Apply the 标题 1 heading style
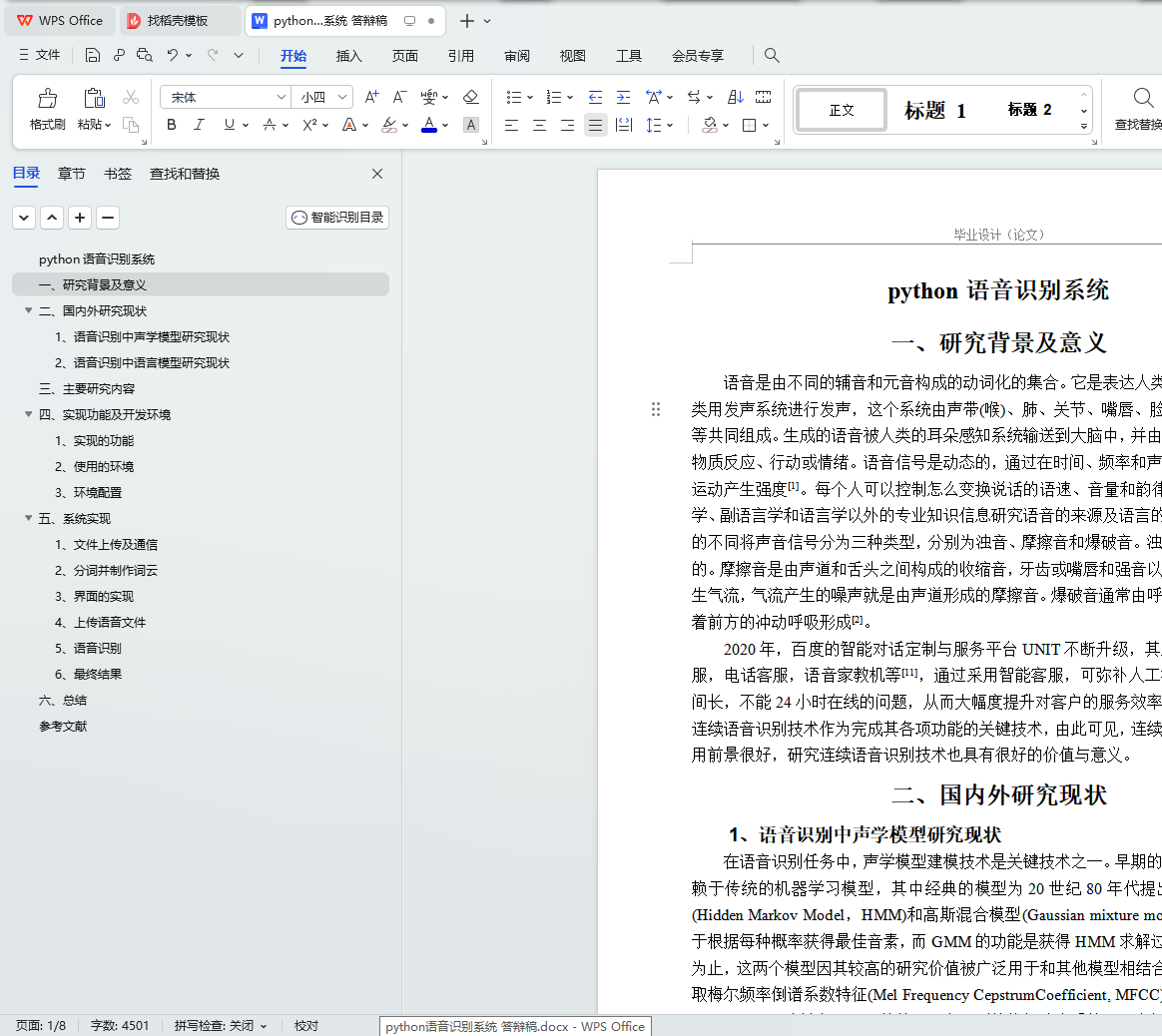Screen dimensions: 1162x1036 [934, 110]
